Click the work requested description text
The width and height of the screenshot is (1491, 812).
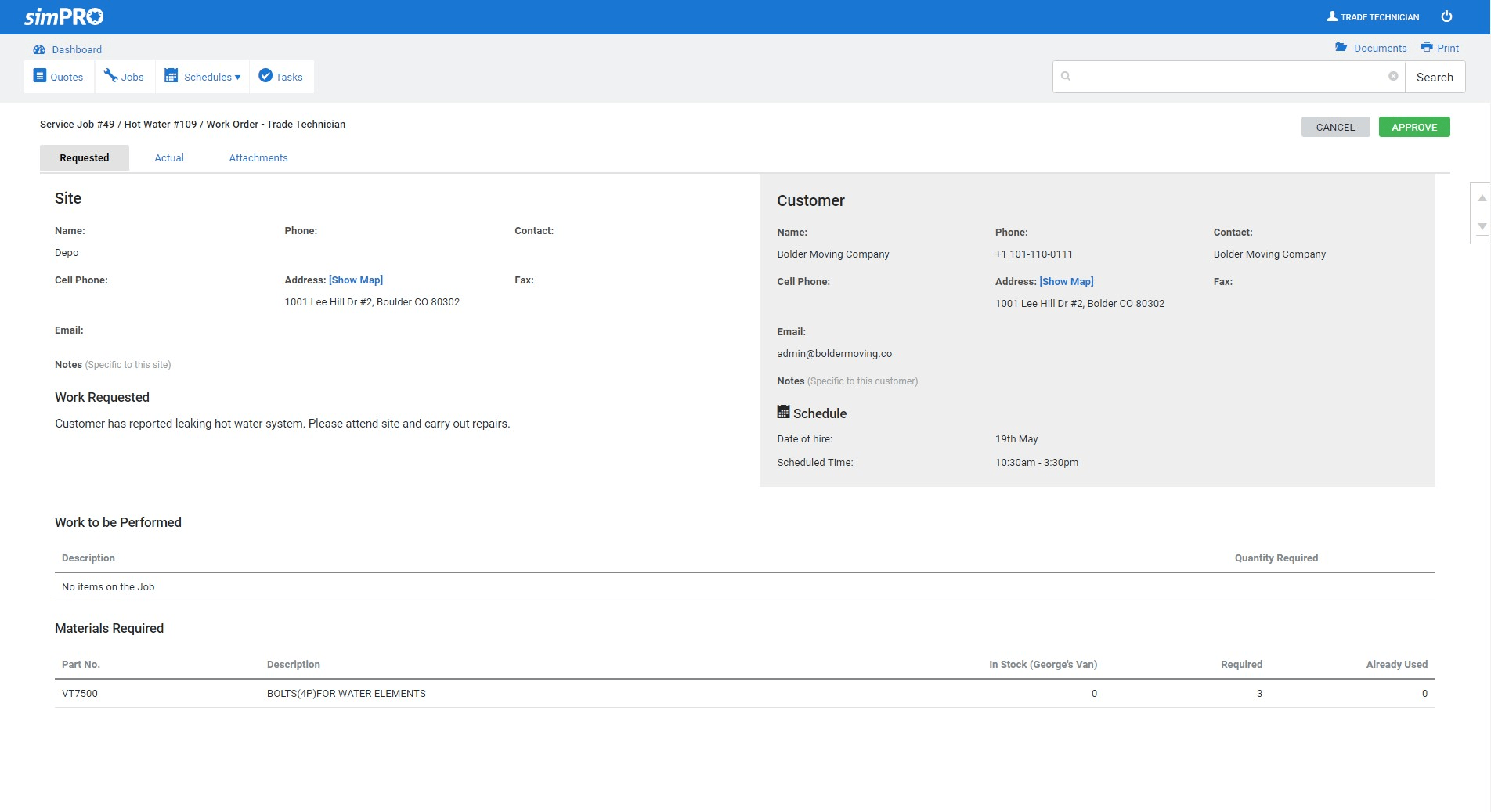coord(282,424)
